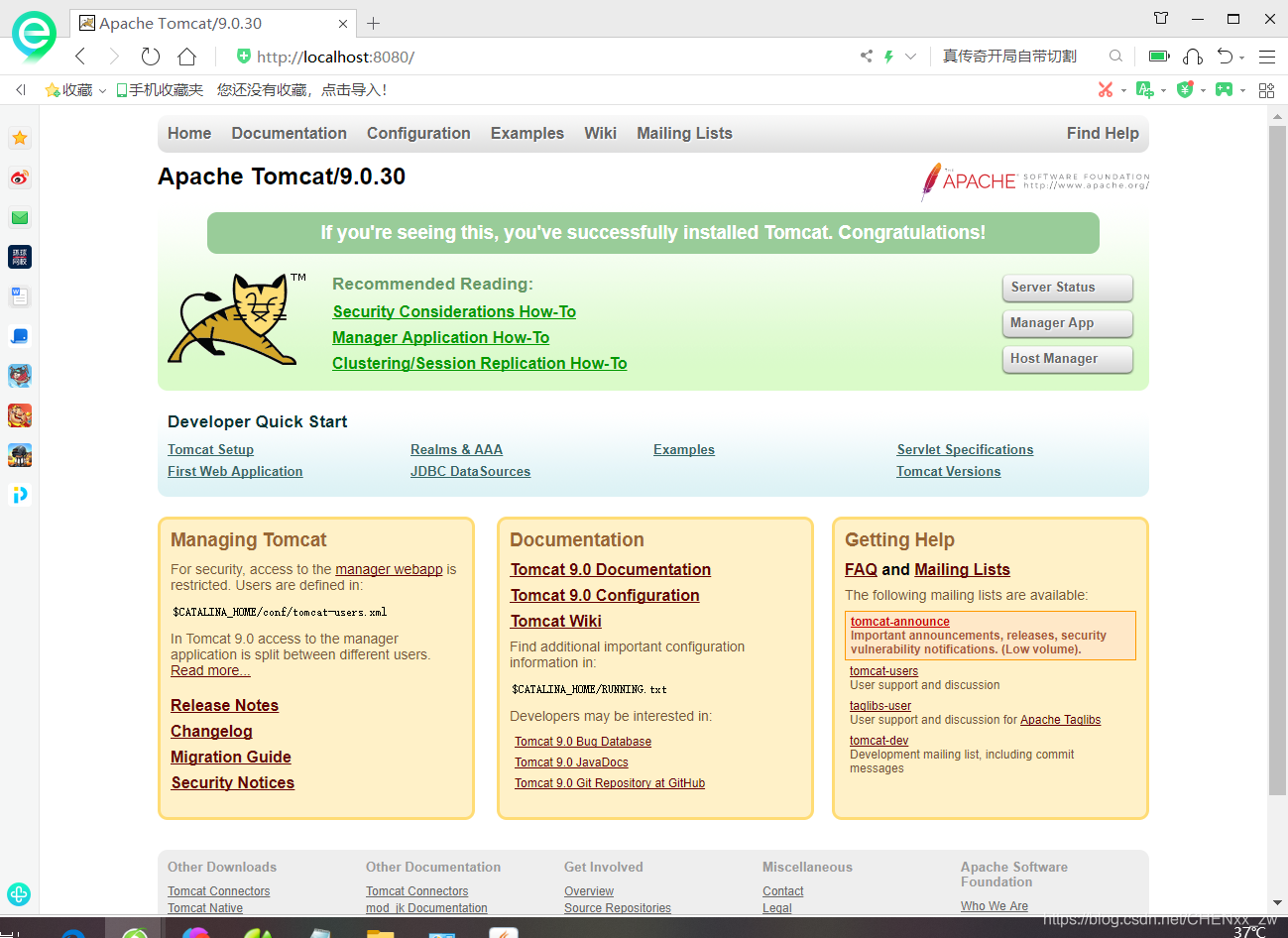Open the 手机收藏夹 mobile bookmarks folder
Viewport: 1288px width, 938px height.
coord(160,90)
